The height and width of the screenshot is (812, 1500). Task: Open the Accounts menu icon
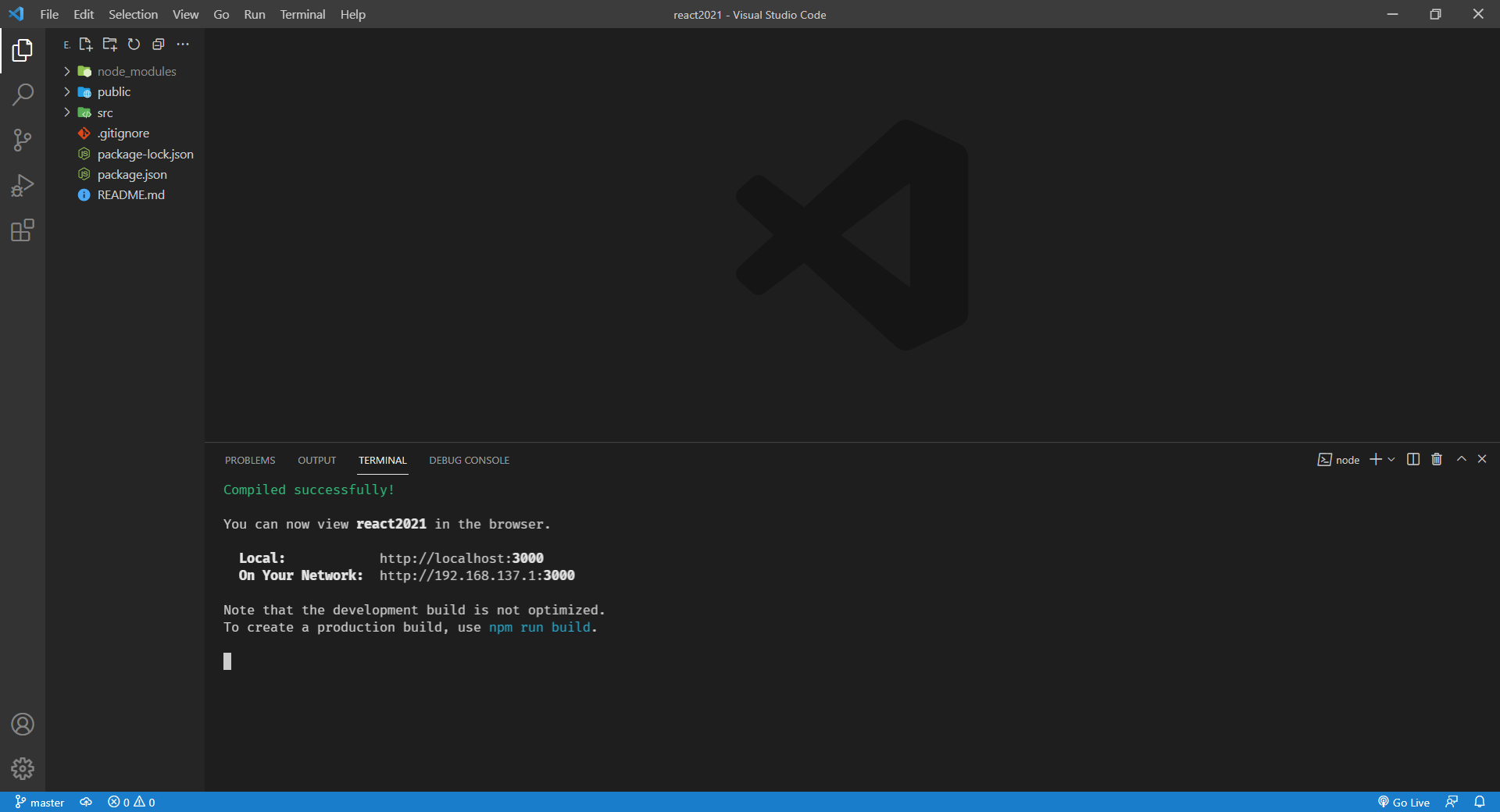[x=23, y=725]
